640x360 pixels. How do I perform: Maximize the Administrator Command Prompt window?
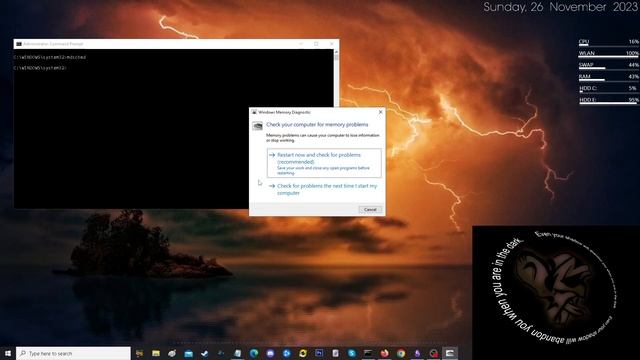316,44
